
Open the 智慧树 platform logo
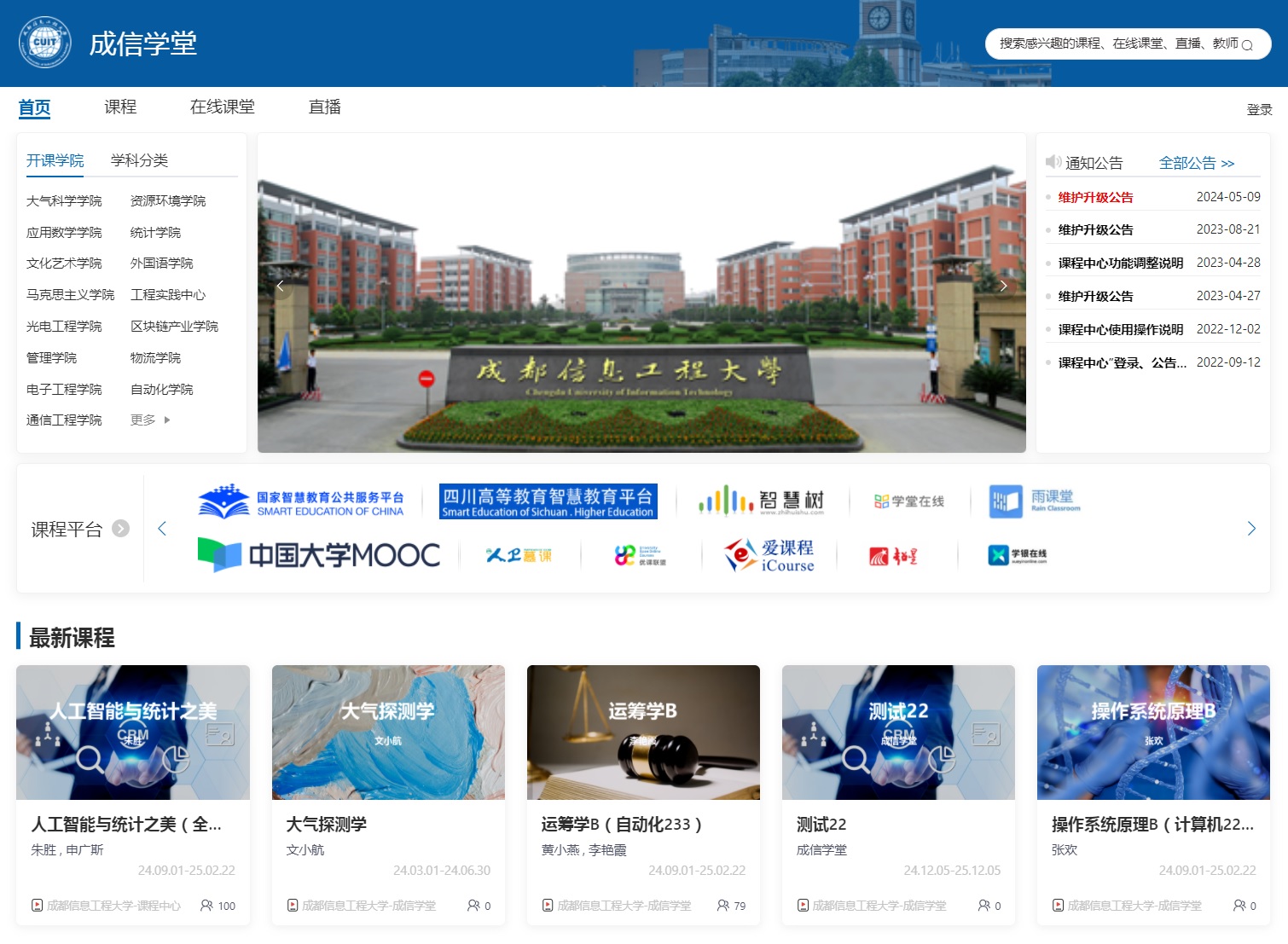click(x=762, y=501)
